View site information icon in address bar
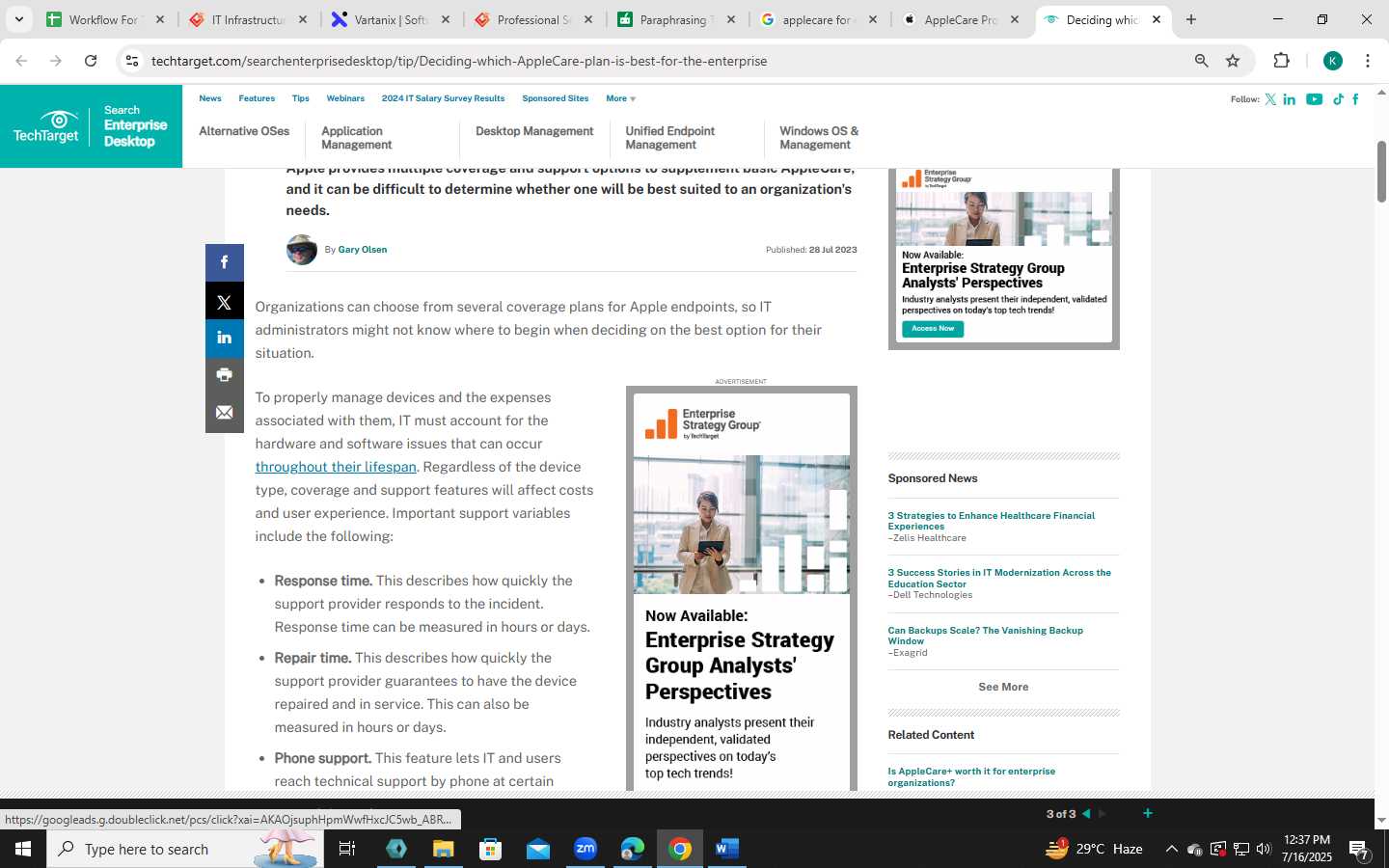This screenshot has height=868, width=1389. tap(132, 61)
